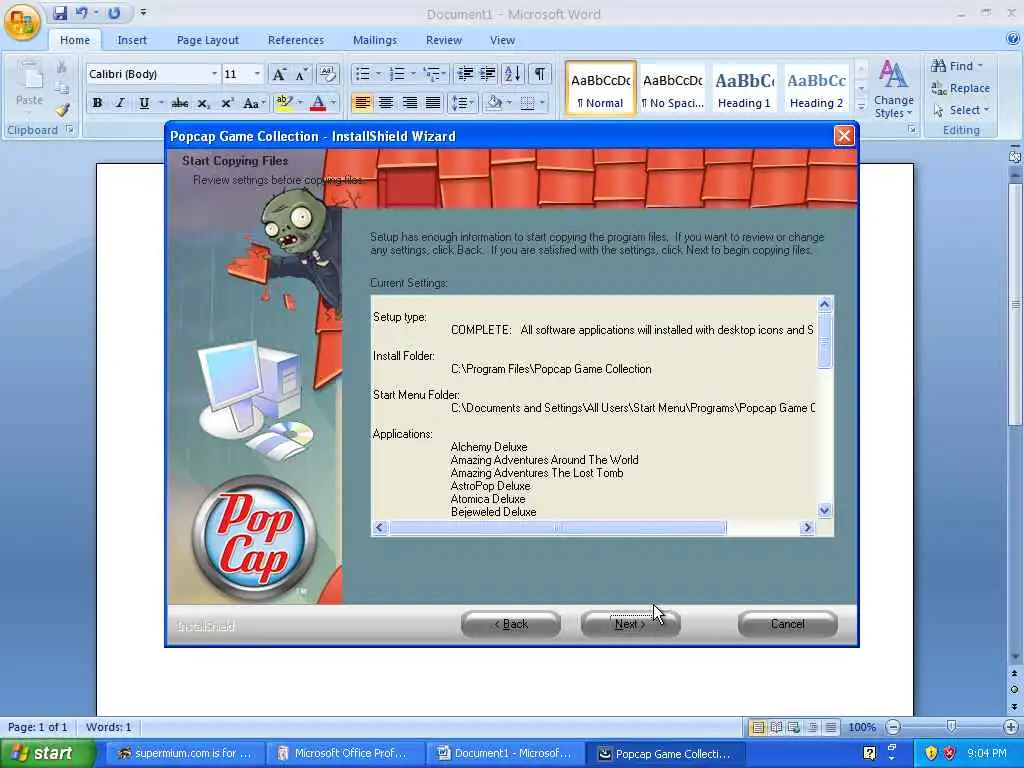This screenshot has width=1024, height=768.
Task: Expand the Styles gallery more arrow
Action: pyautogui.click(x=861, y=107)
